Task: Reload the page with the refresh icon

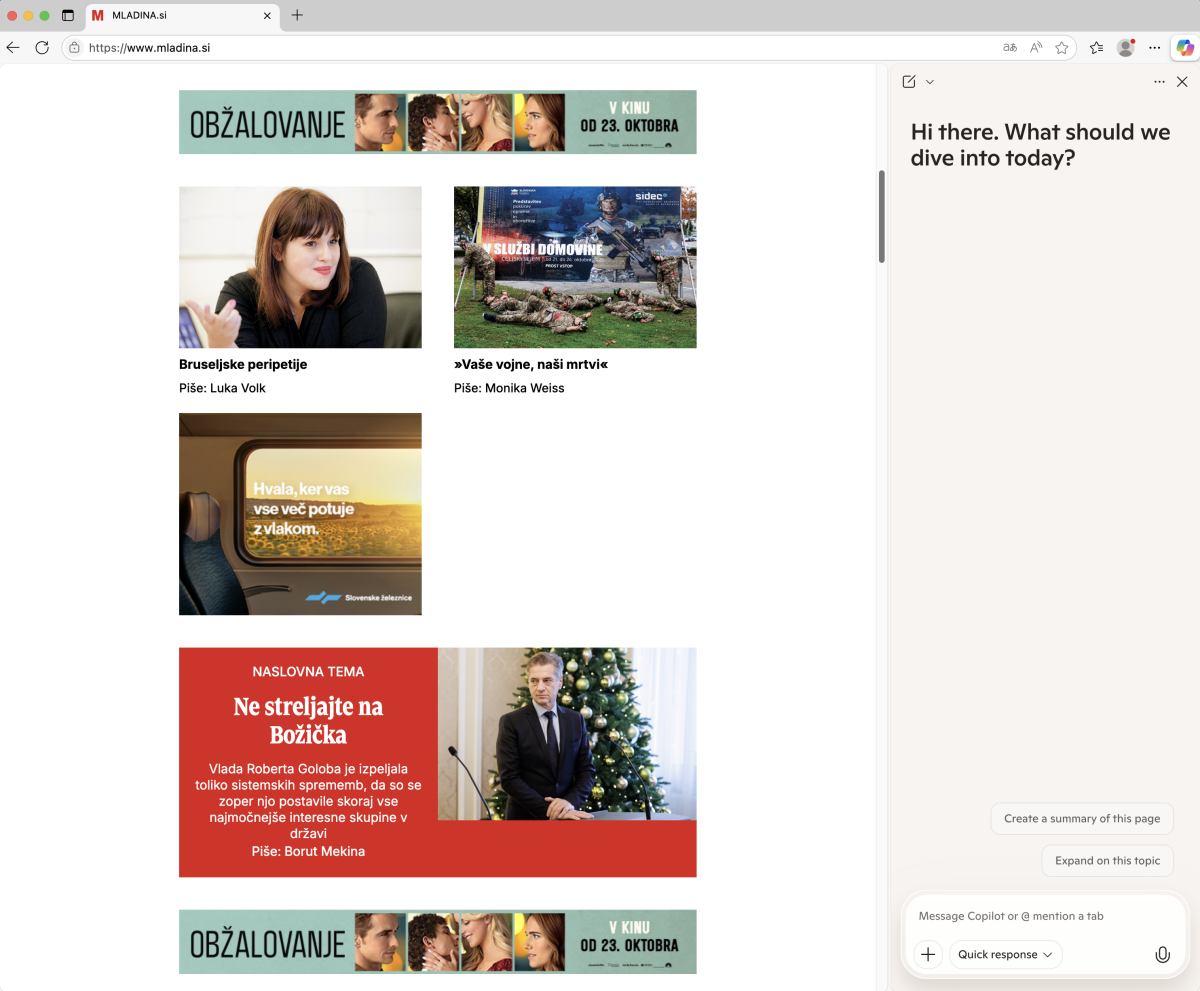Action: click(42, 47)
